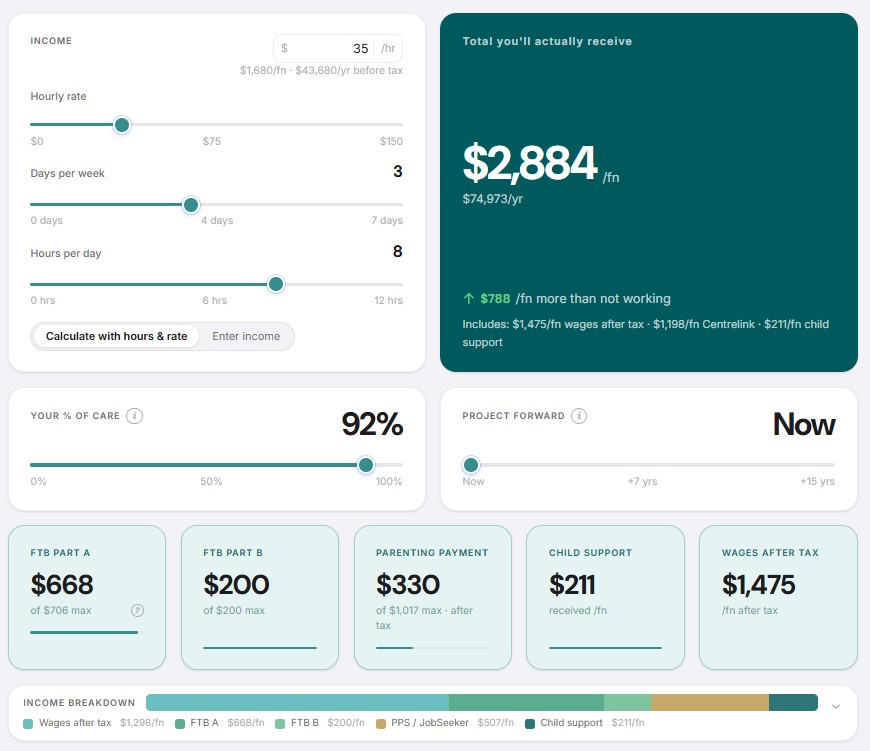Click the $150 hourly rate label
Screen dimensions: 870x751
click(x=391, y=141)
